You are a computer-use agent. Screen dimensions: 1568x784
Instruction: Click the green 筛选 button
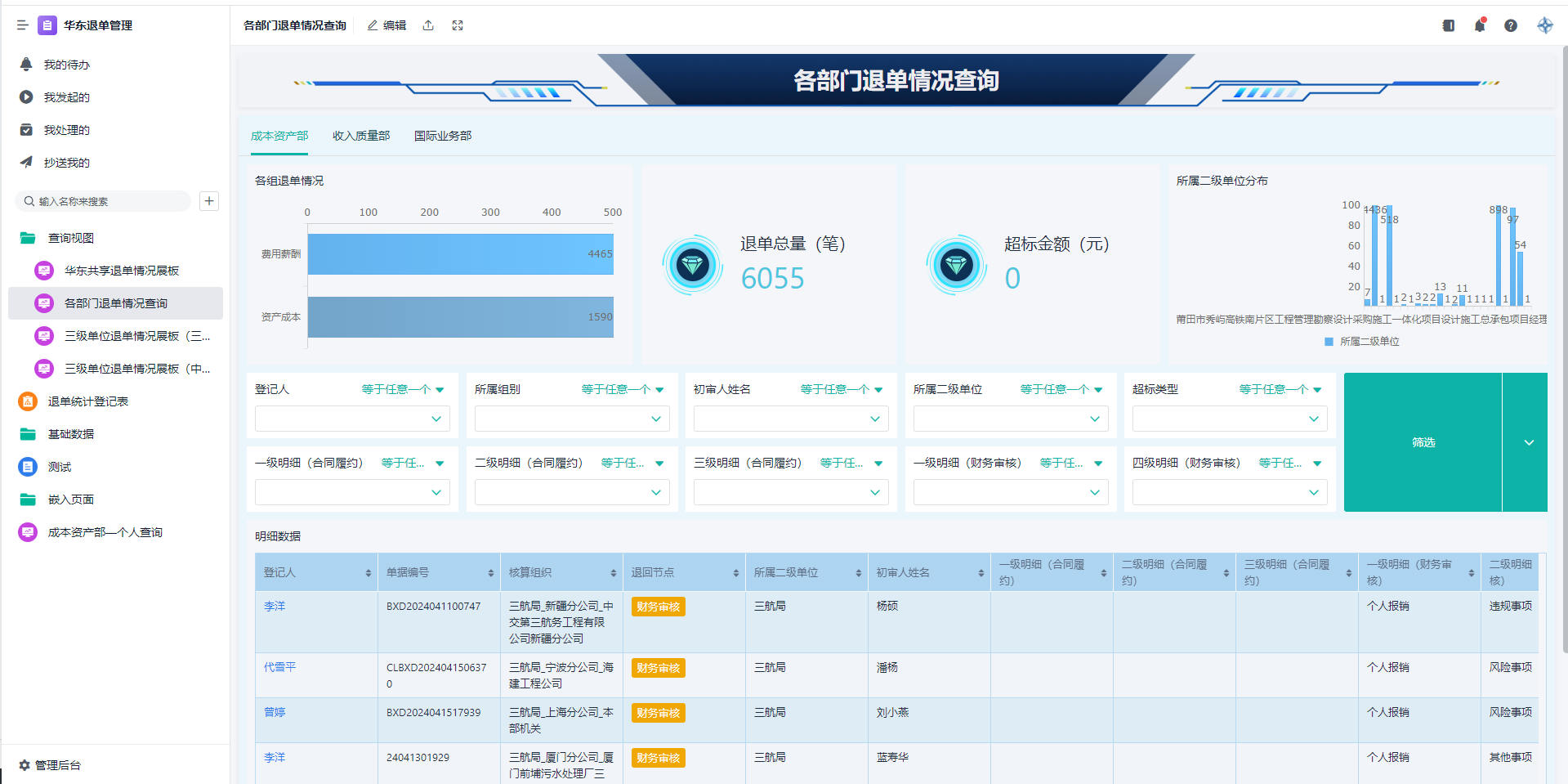pyautogui.click(x=1423, y=442)
